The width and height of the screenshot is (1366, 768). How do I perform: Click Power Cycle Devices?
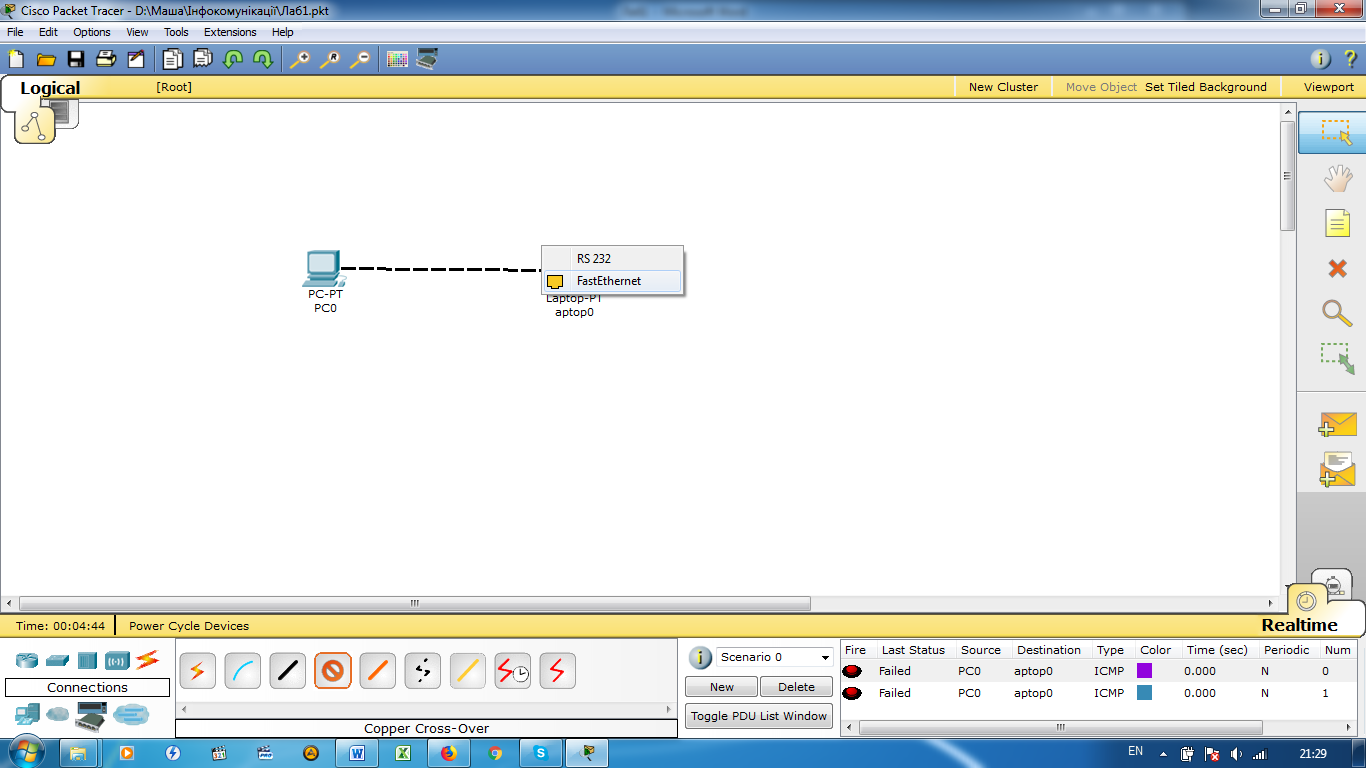(189, 626)
